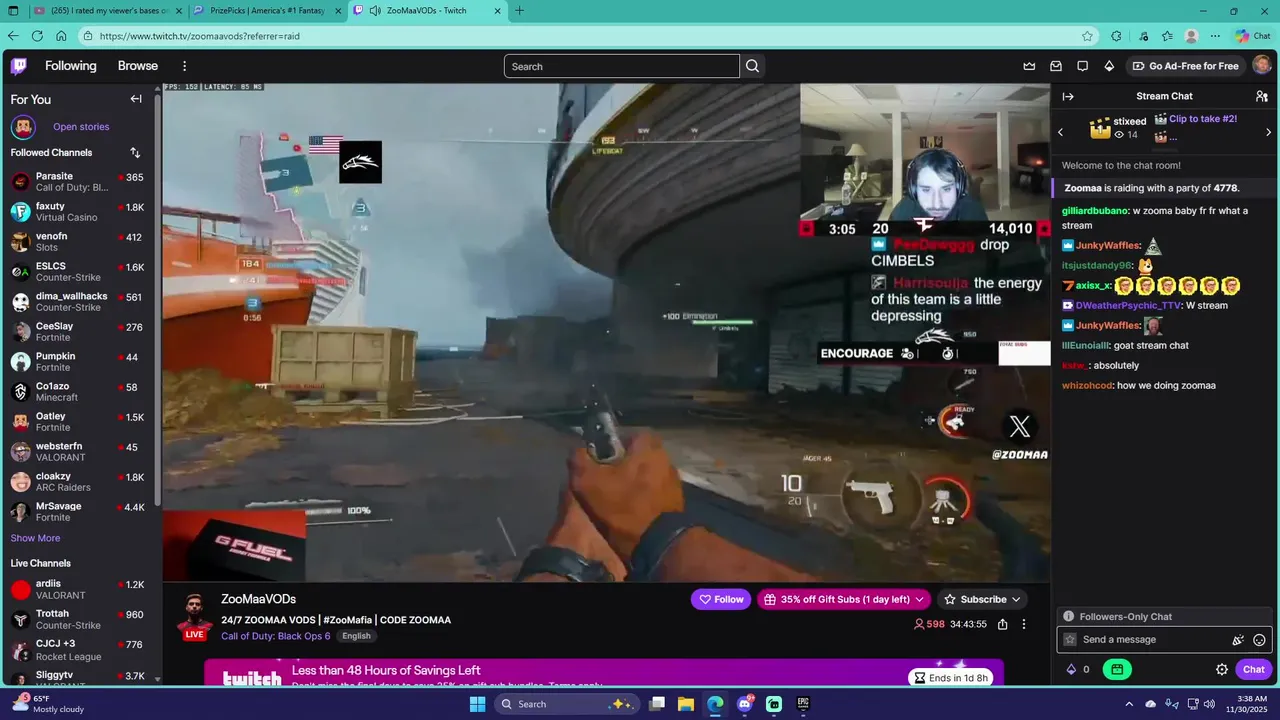Open the Windows taskbar Search box
The width and height of the screenshot is (1280, 720).
[566, 704]
